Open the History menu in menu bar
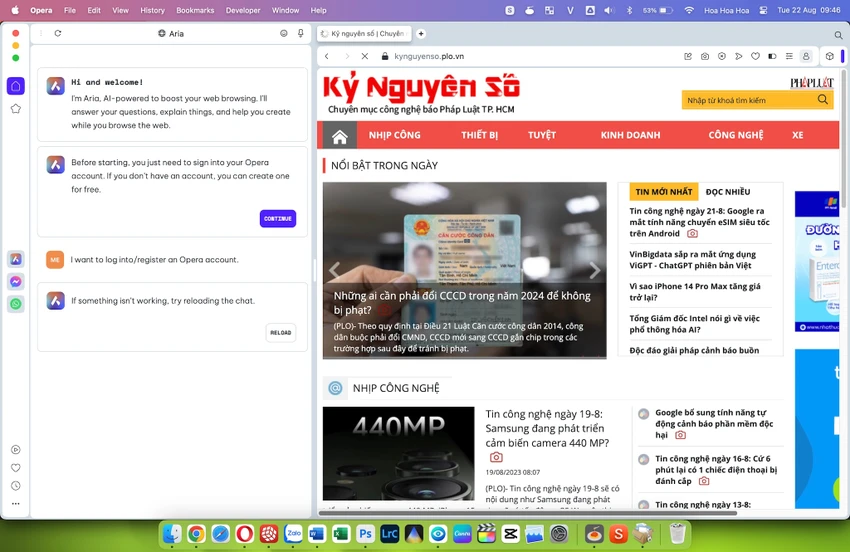Image resolution: width=850 pixels, height=552 pixels. click(152, 10)
